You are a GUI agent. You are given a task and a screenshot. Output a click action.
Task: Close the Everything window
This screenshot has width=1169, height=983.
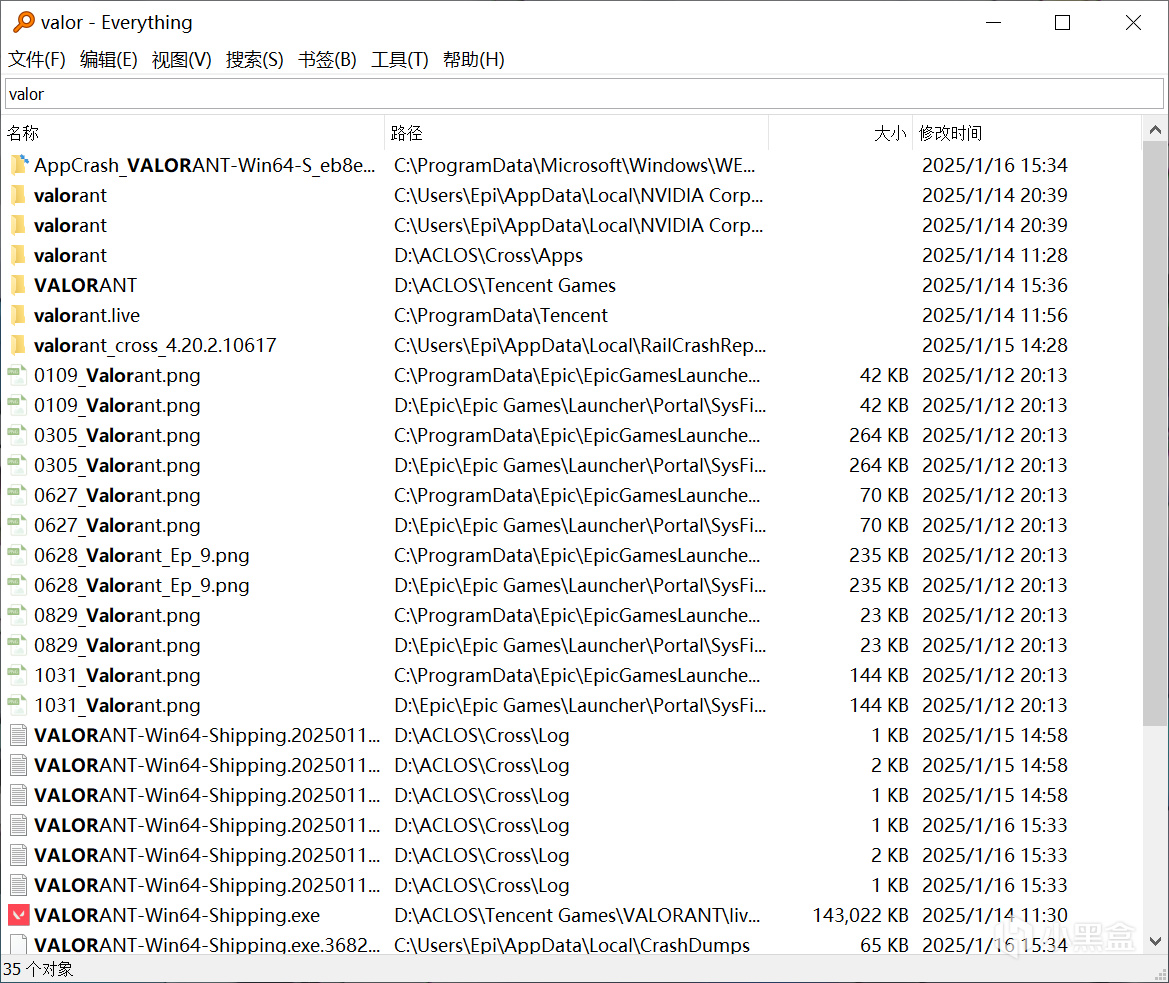tap(1133, 23)
